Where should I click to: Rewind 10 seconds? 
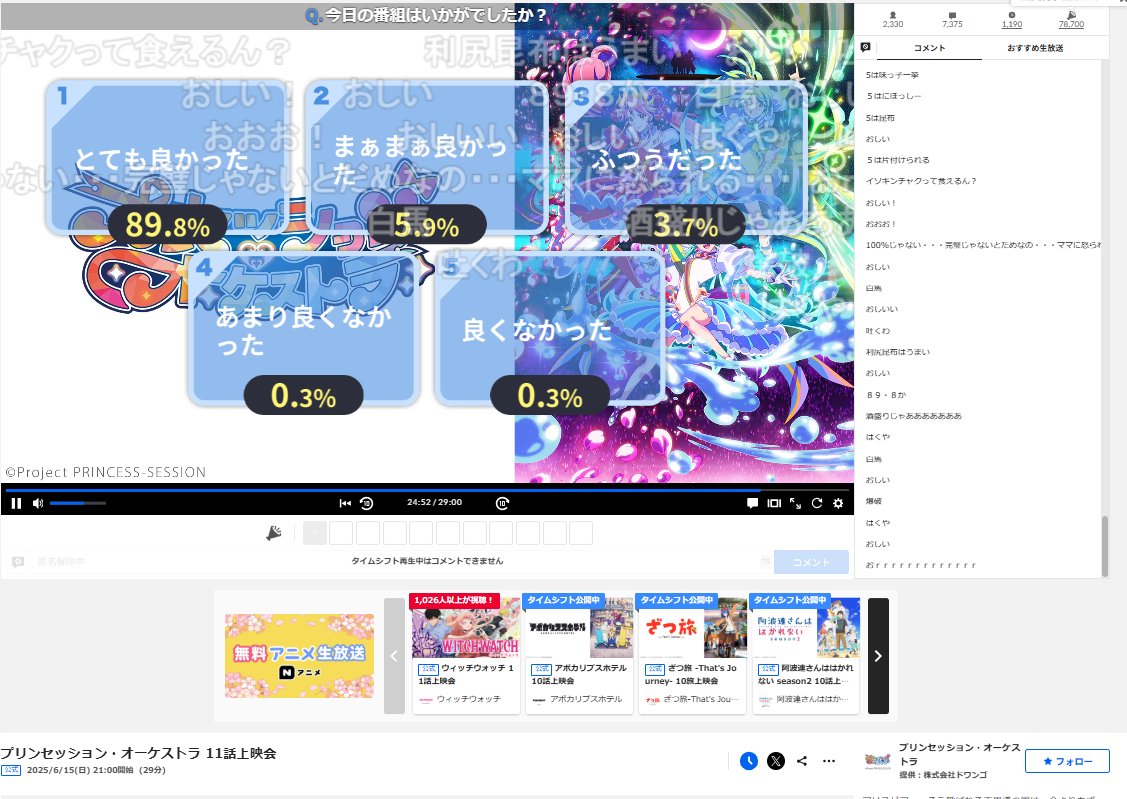click(367, 503)
